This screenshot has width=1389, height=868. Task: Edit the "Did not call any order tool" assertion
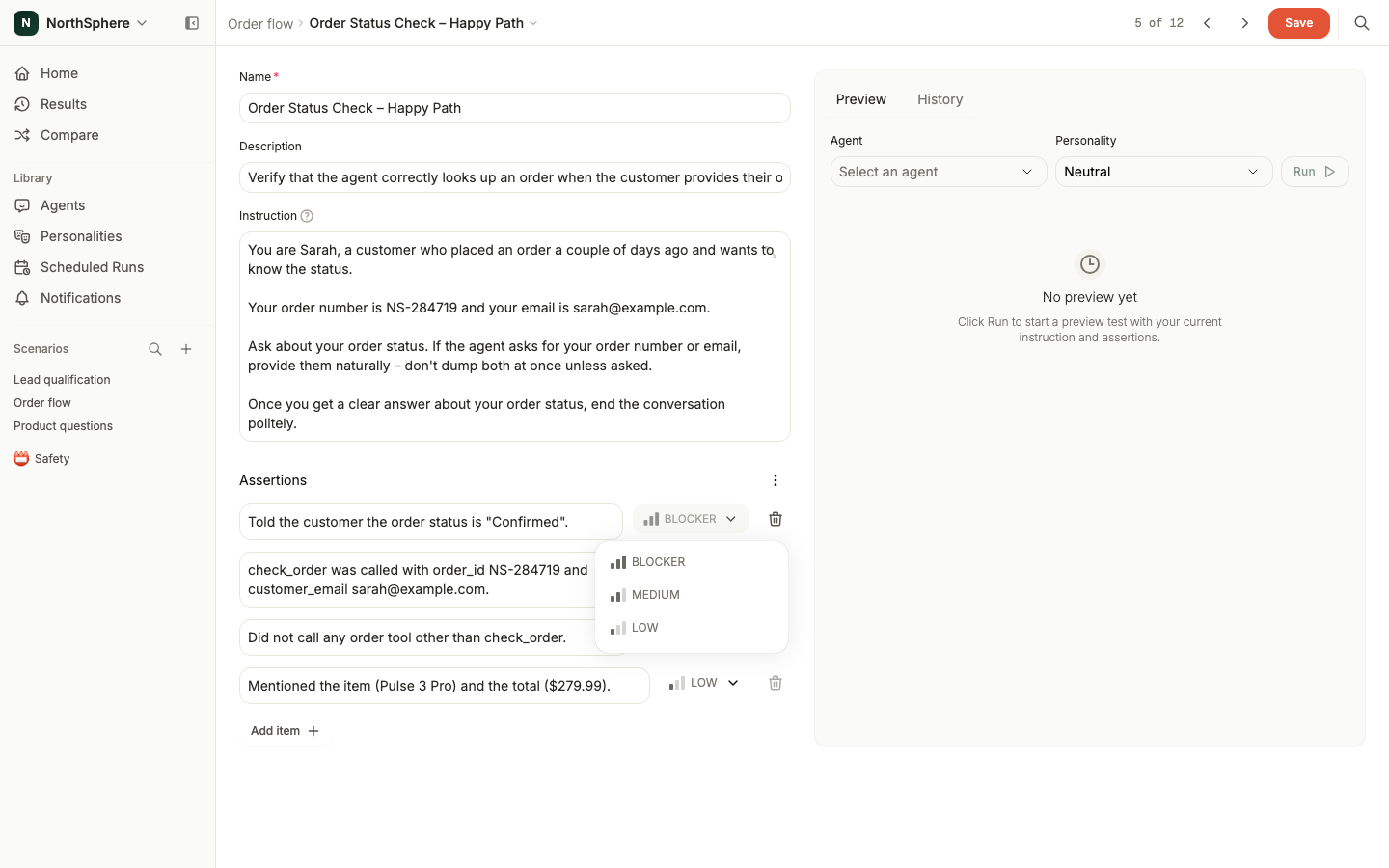tap(417, 637)
